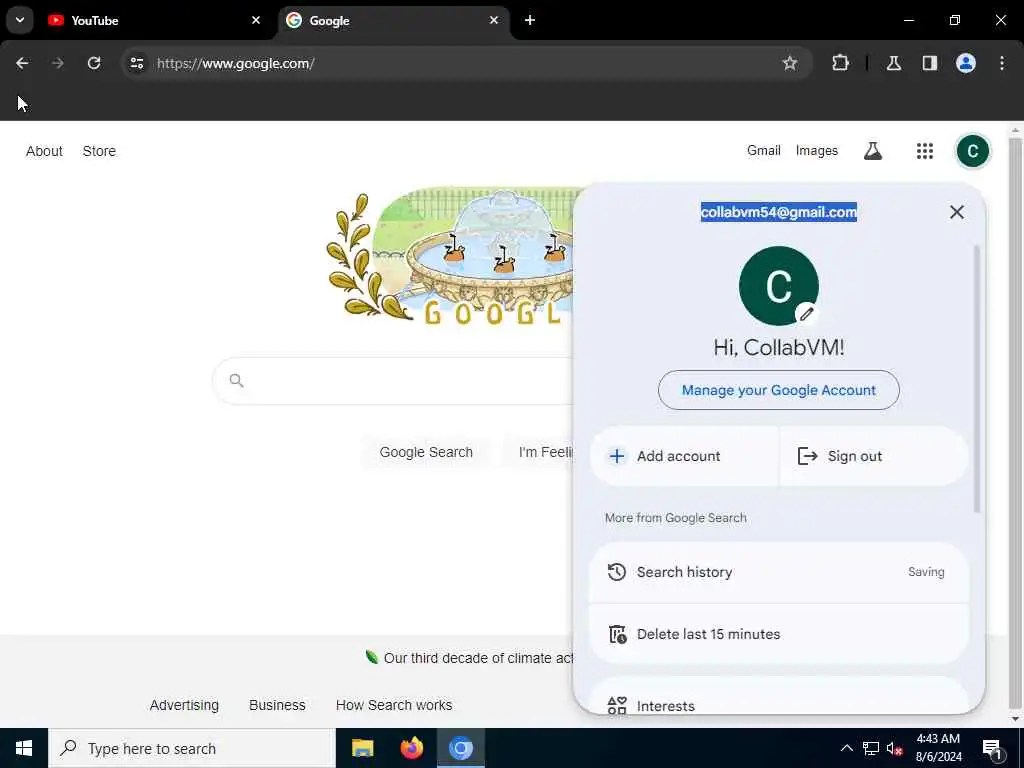Screen dimensions: 1024x768
Task: Open the Extensions puzzle icon
Action: pyautogui.click(x=840, y=63)
